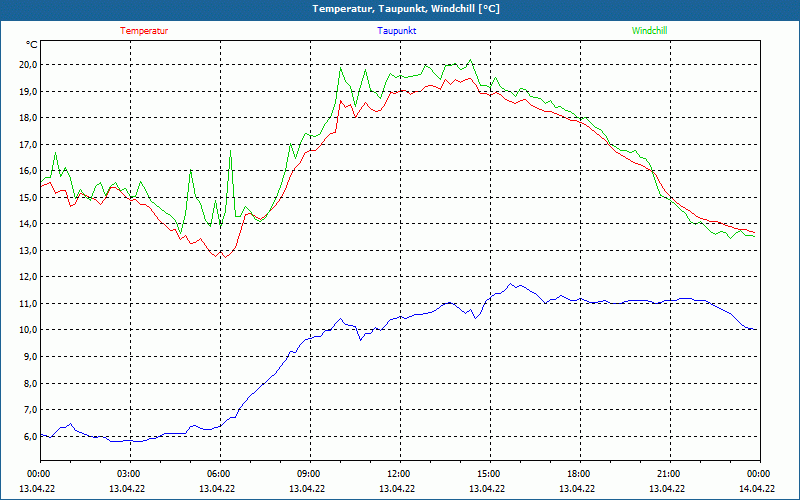
Task: Click the '12,0' y-axis value
Action: coord(29,277)
